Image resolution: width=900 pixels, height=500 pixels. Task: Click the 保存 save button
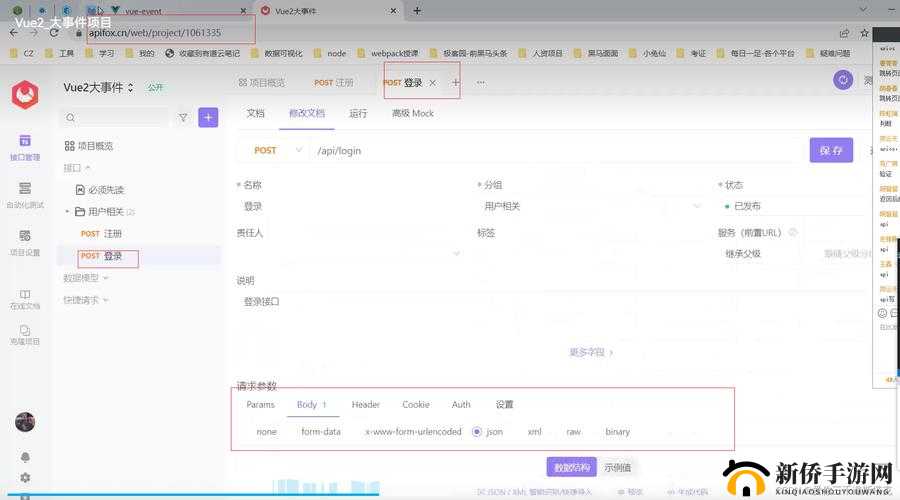[x=831, y=150]
